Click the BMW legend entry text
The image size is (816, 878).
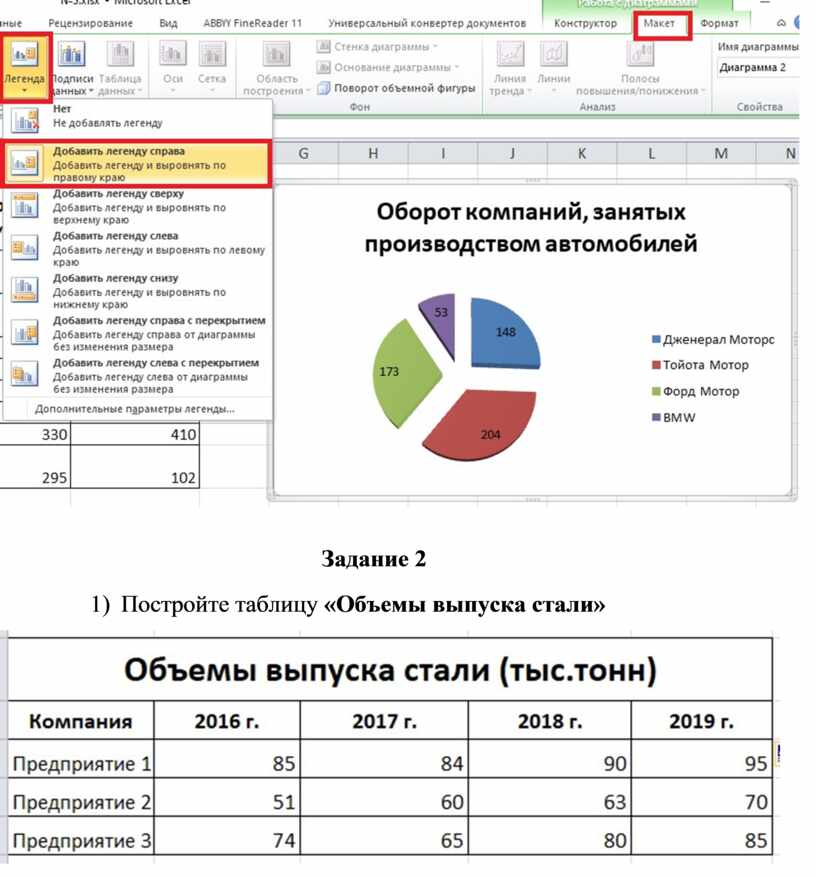(x=679, y=418)
